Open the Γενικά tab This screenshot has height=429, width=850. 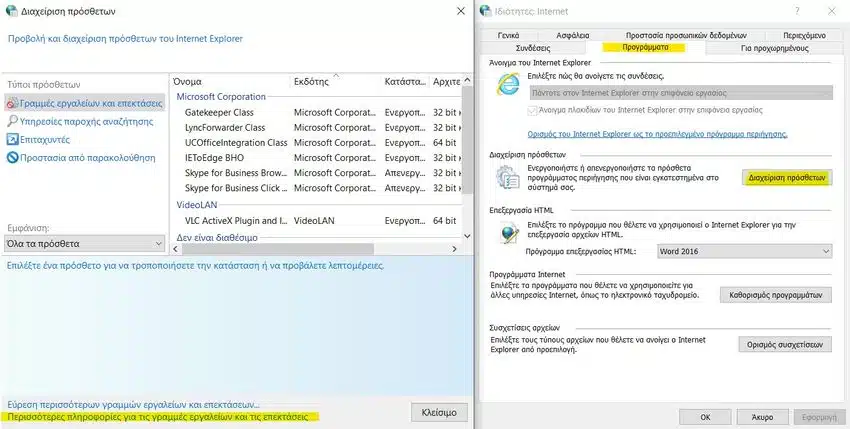click(x=508, y=35)
